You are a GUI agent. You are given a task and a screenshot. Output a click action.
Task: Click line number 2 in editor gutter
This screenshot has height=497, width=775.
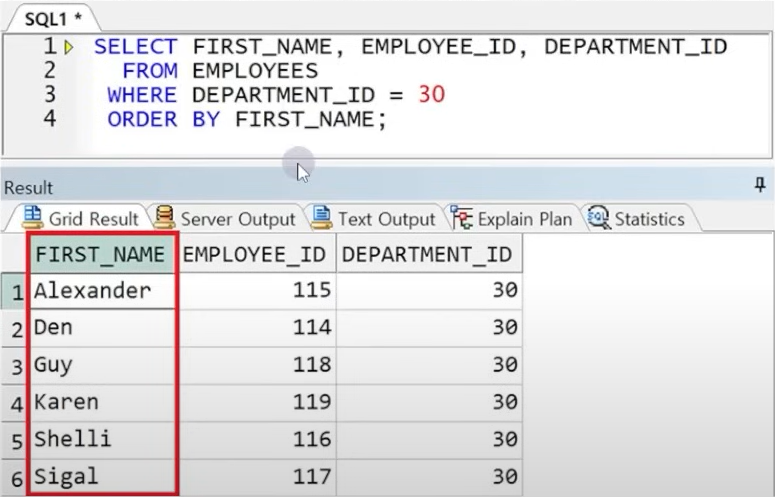click(x=50, y=70)
